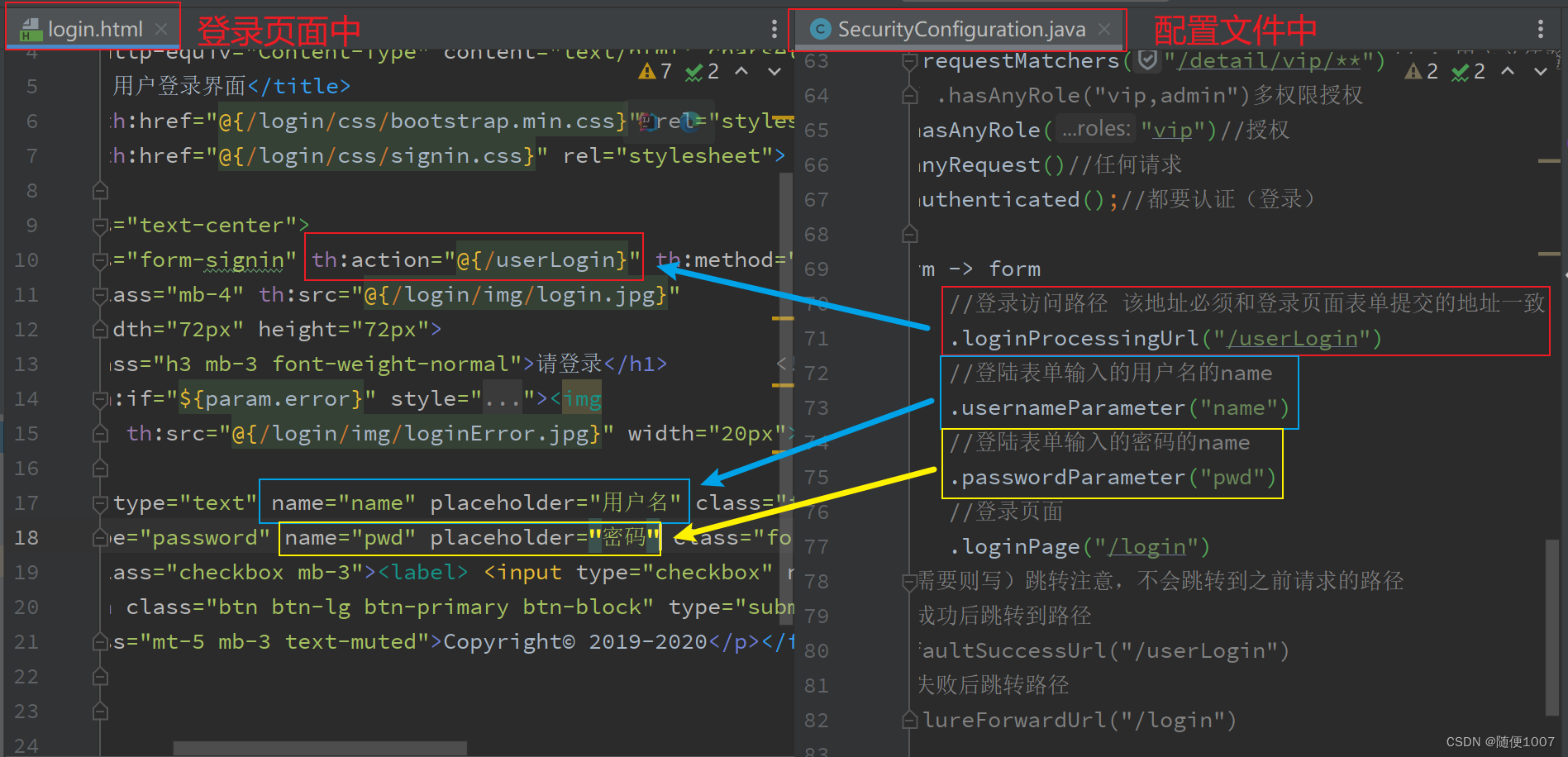1568x757 pixels.
Task: Jump to the warning stripe near line 66 on right
Action: pyautogui.click(x=1549, y=161)
